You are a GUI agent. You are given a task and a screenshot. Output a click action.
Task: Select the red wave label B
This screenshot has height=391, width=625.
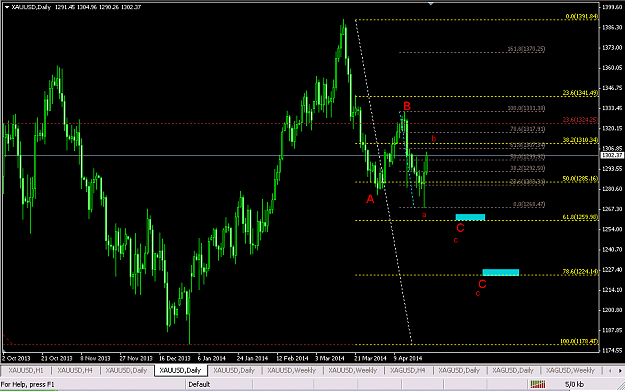click(407, 106)
